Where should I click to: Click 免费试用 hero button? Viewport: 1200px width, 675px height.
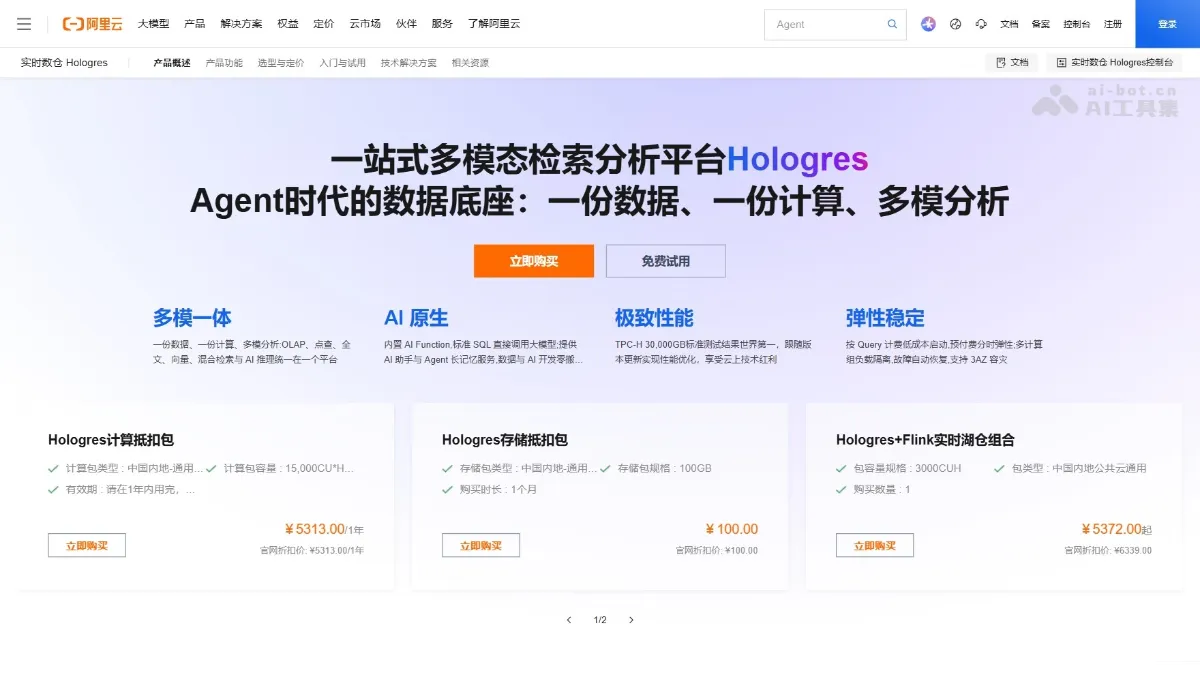(x=666, y=261)
